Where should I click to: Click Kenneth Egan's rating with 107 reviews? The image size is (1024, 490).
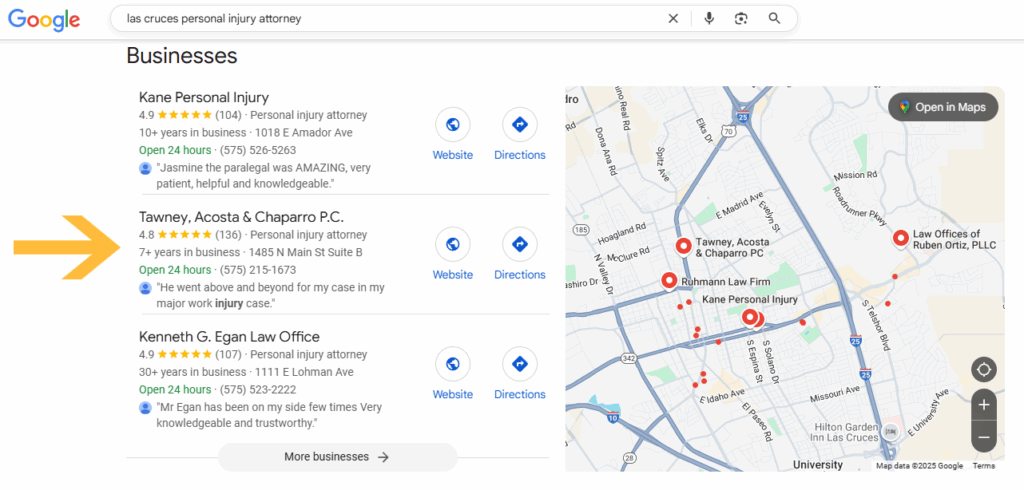[x=190, y=354]
